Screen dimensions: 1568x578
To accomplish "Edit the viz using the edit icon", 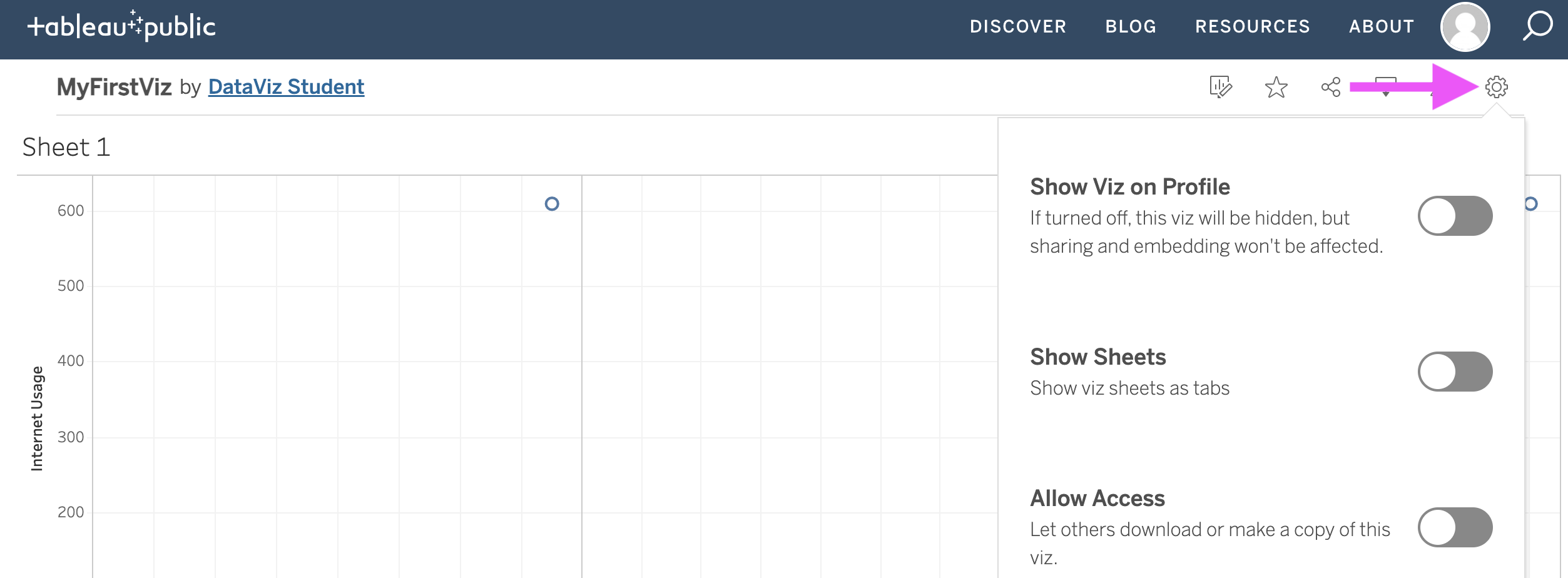I will (x=1221, y=88).
